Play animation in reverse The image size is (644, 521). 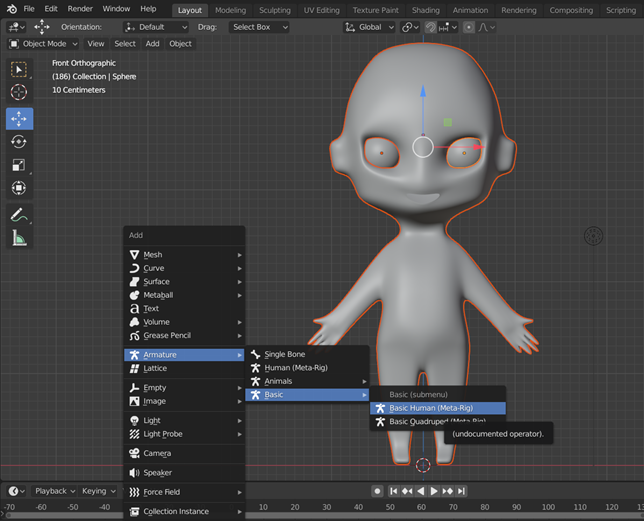pyautogui.click(x=420, y=491)
